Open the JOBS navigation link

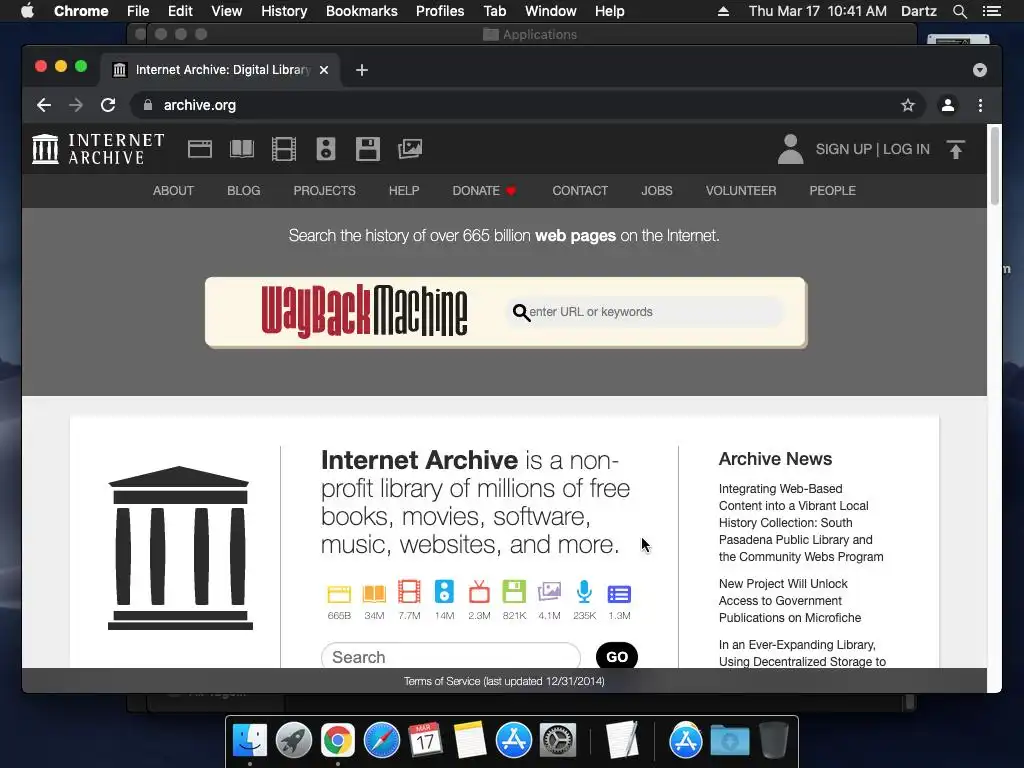[656, 191]
